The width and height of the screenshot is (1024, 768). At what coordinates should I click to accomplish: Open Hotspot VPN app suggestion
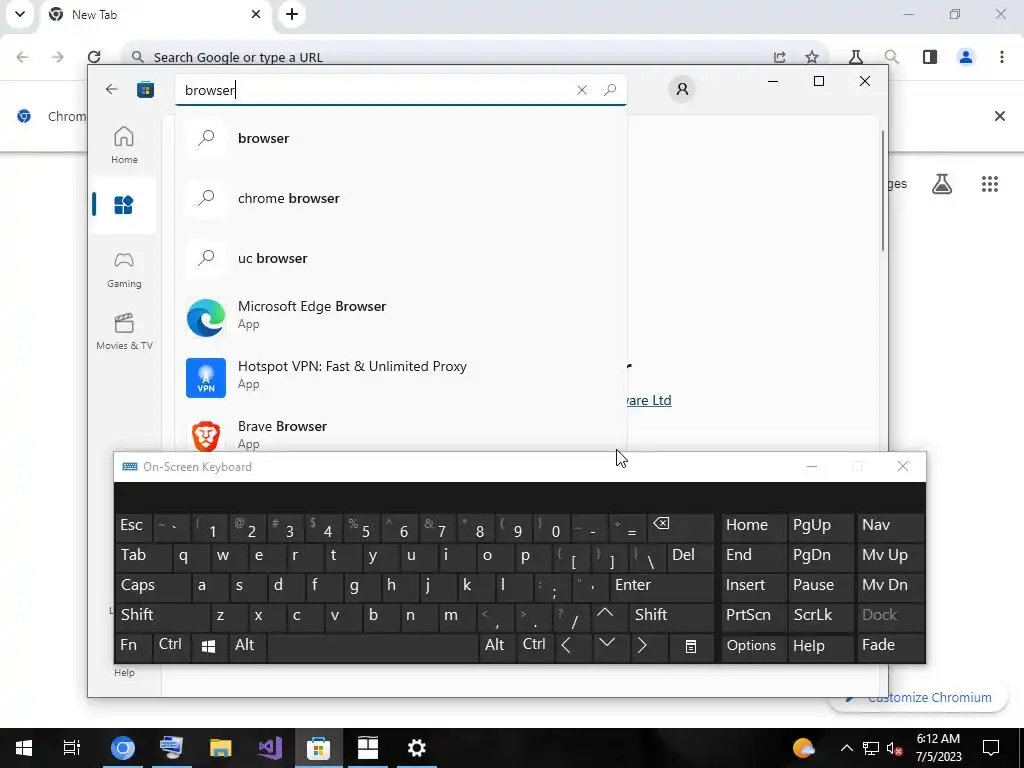pos(401,376)
